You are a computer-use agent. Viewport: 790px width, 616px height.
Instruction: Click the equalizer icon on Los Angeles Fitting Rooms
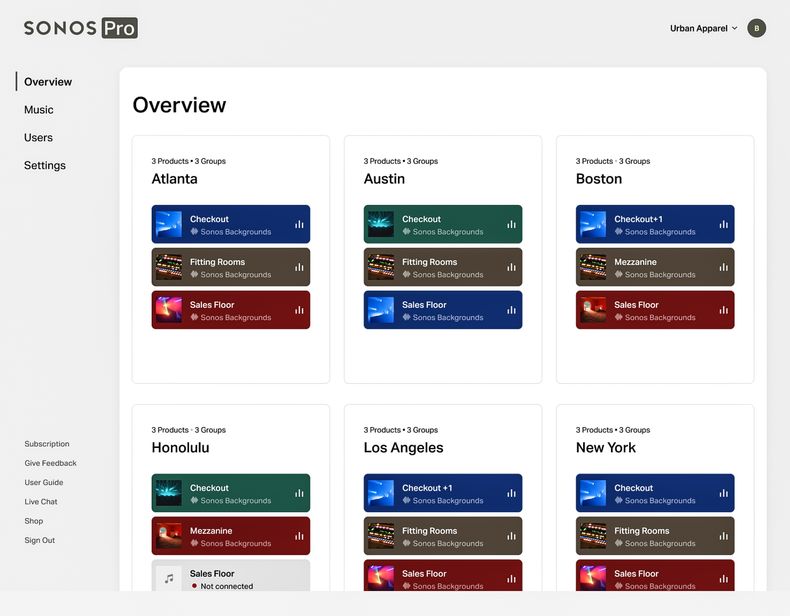click(511, 536)
